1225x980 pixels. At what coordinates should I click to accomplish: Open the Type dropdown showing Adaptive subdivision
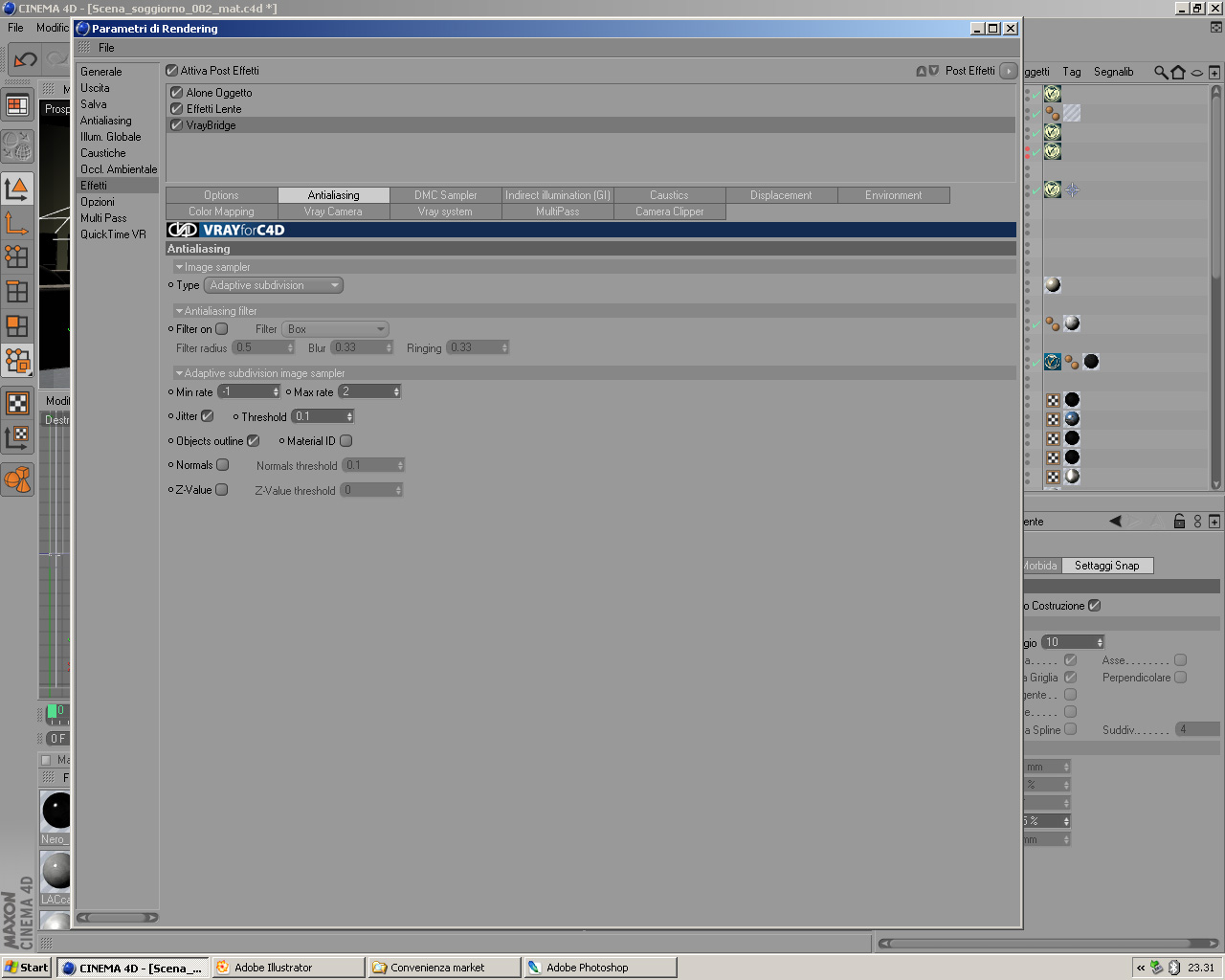274,285
